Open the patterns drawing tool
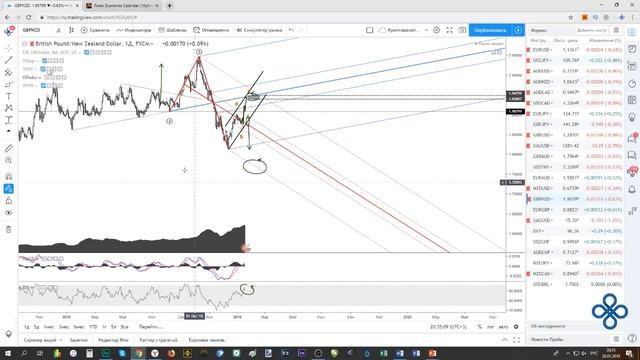Viewport: 640px width, 360px height. [8, 108]
